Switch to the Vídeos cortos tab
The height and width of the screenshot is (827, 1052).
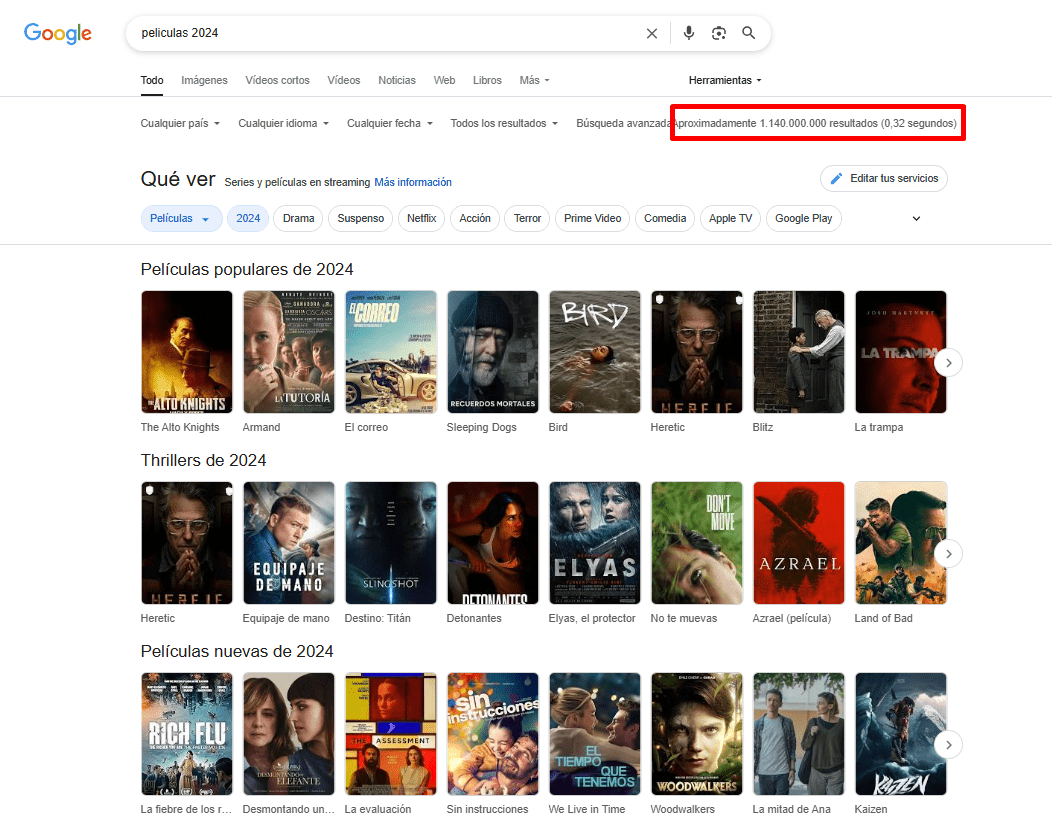277,80
